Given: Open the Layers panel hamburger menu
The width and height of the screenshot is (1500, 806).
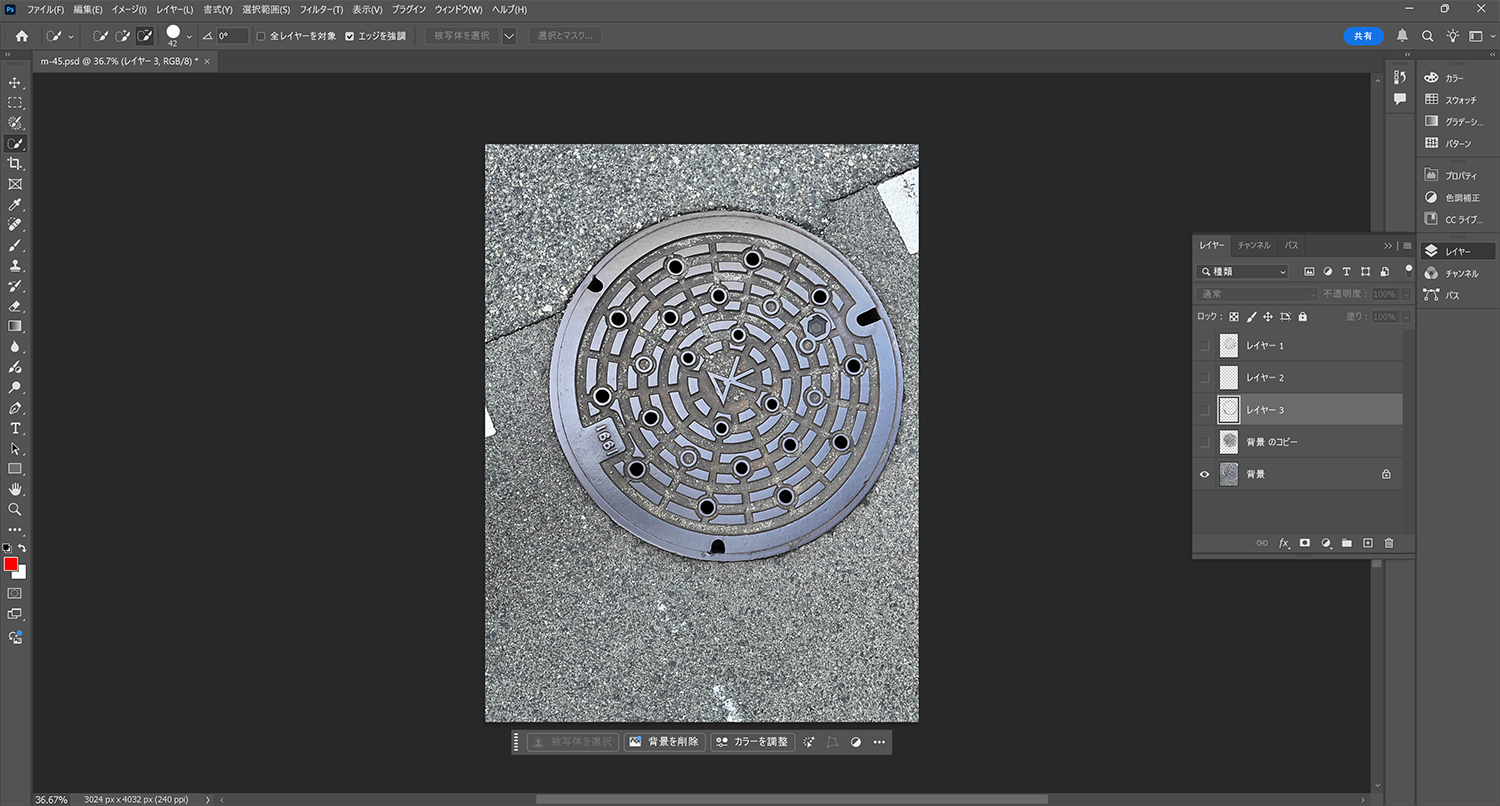Looking at the screenshot, I should [1407, 245].
